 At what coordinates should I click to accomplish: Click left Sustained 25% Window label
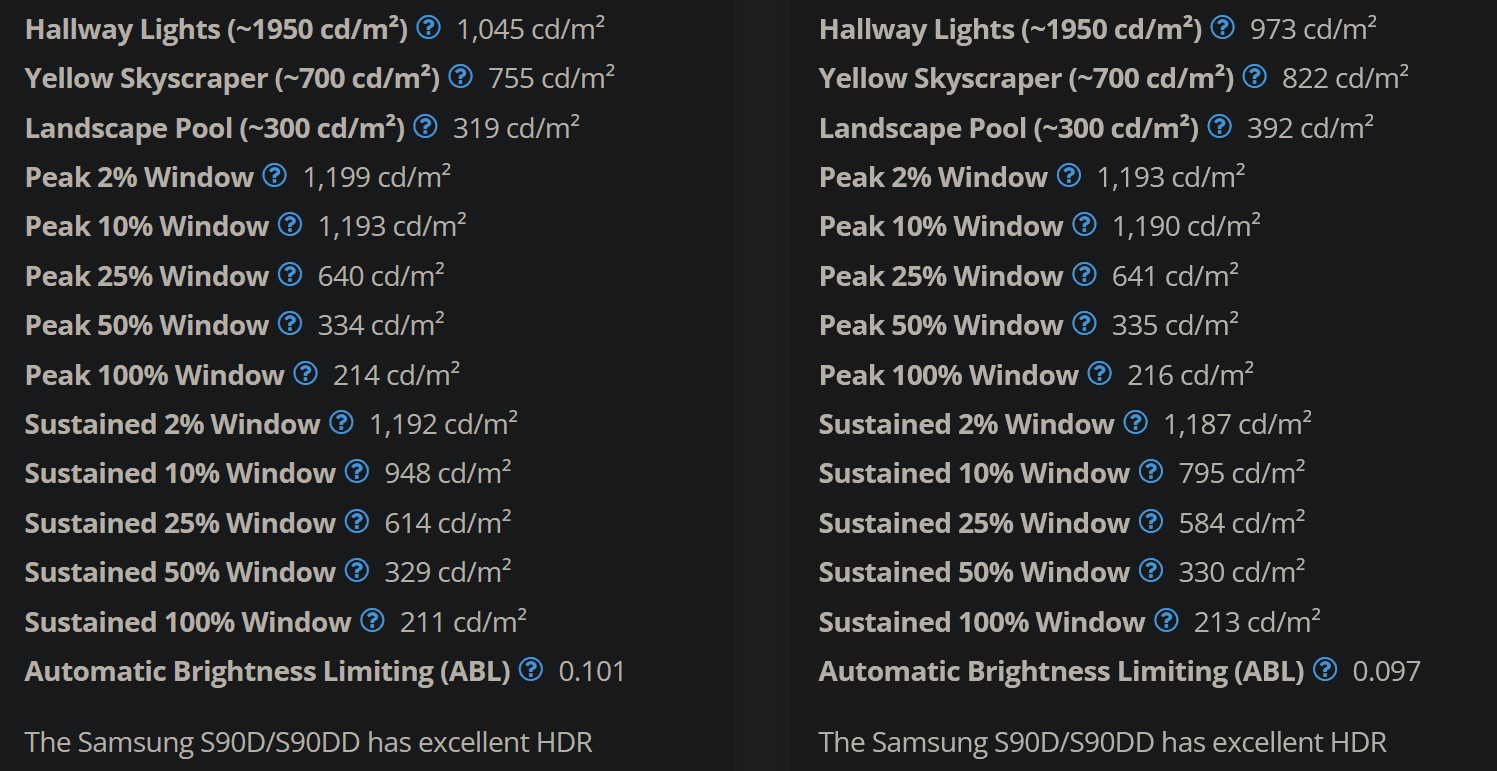click(x=180, y=523)
